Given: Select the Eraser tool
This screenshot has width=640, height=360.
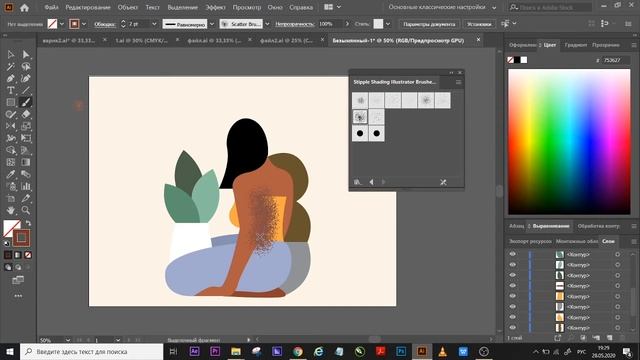Looking at the screenshot, I should [x=26, y=114].
